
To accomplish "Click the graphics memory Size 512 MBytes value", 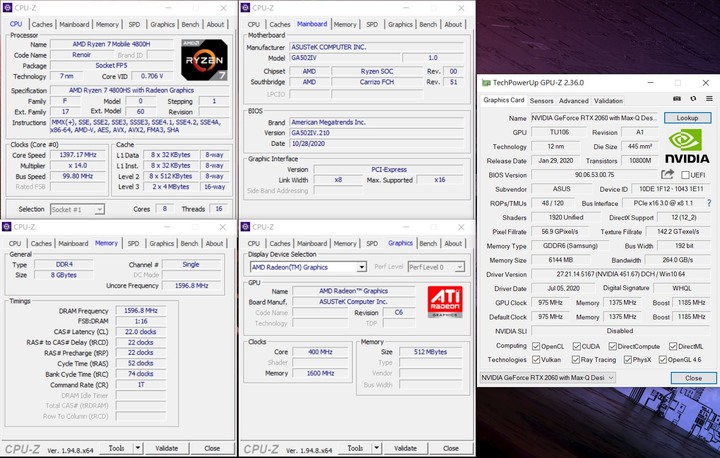I will 430,352.
